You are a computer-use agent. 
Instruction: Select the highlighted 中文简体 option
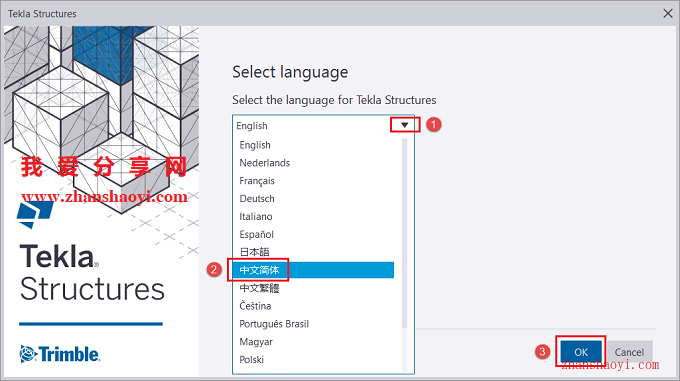[x=312, y=270]
